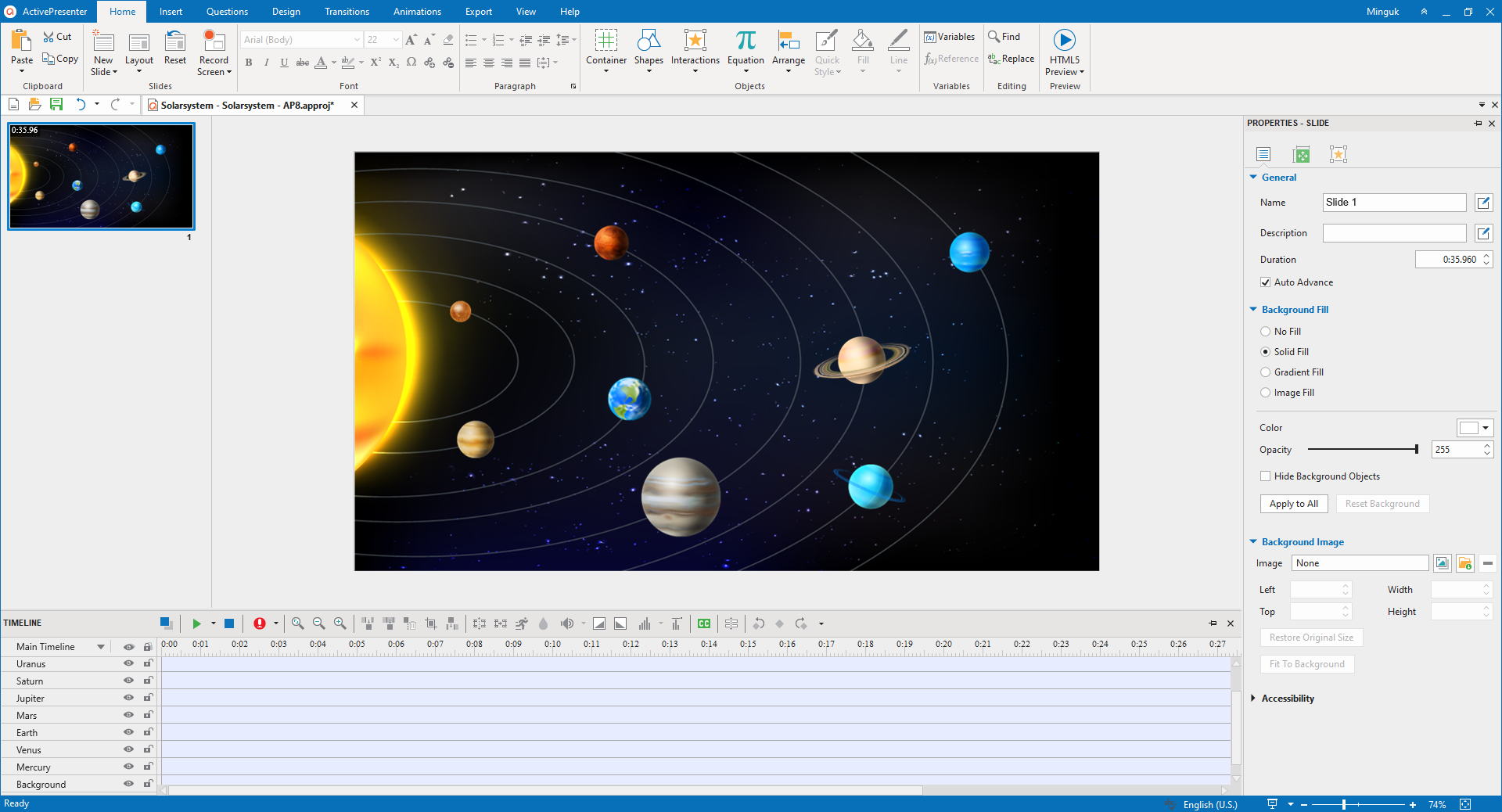This screenshot has height=812, width=1502.
Task: Cut the selected object
Action: pyautogui.click(x=58, y=37)
